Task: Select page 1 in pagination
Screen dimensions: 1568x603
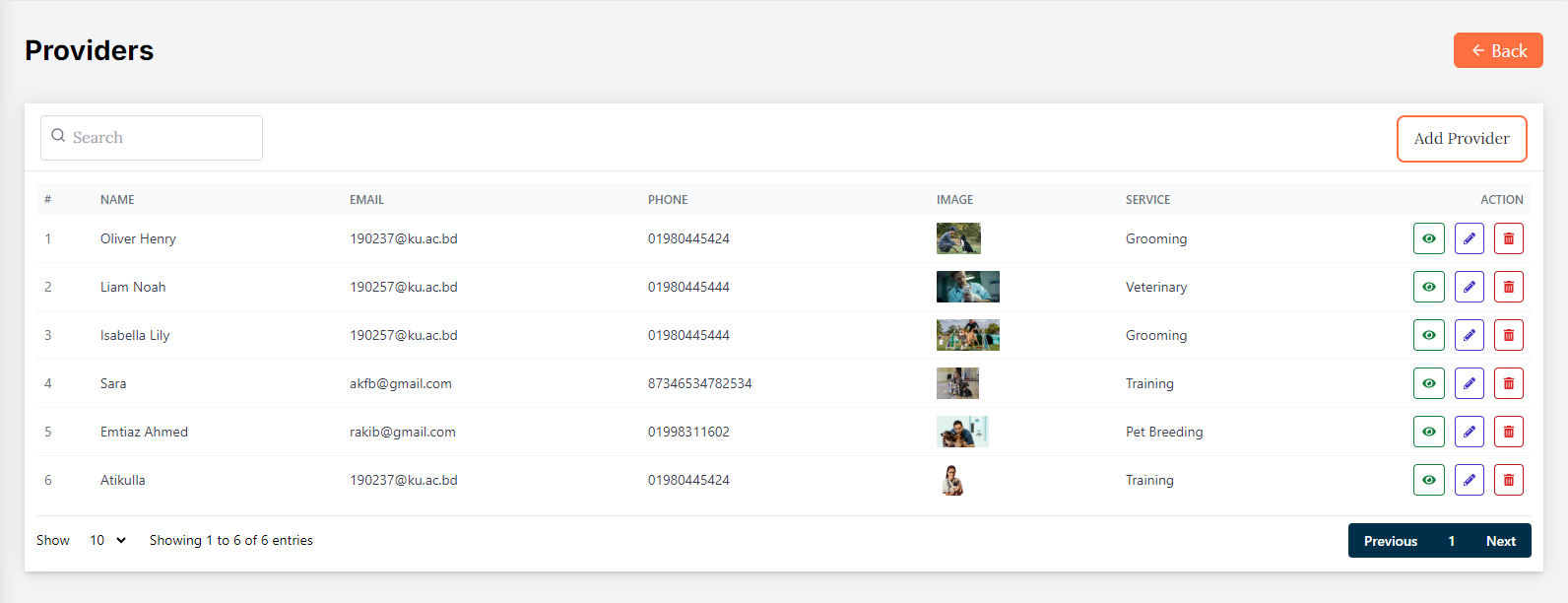Action: pyautogui.click(x=1451, y=541)
